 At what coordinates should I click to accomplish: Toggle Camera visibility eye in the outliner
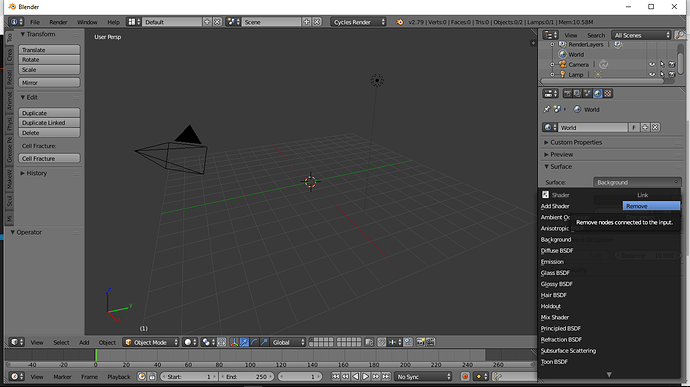(652, 64)
